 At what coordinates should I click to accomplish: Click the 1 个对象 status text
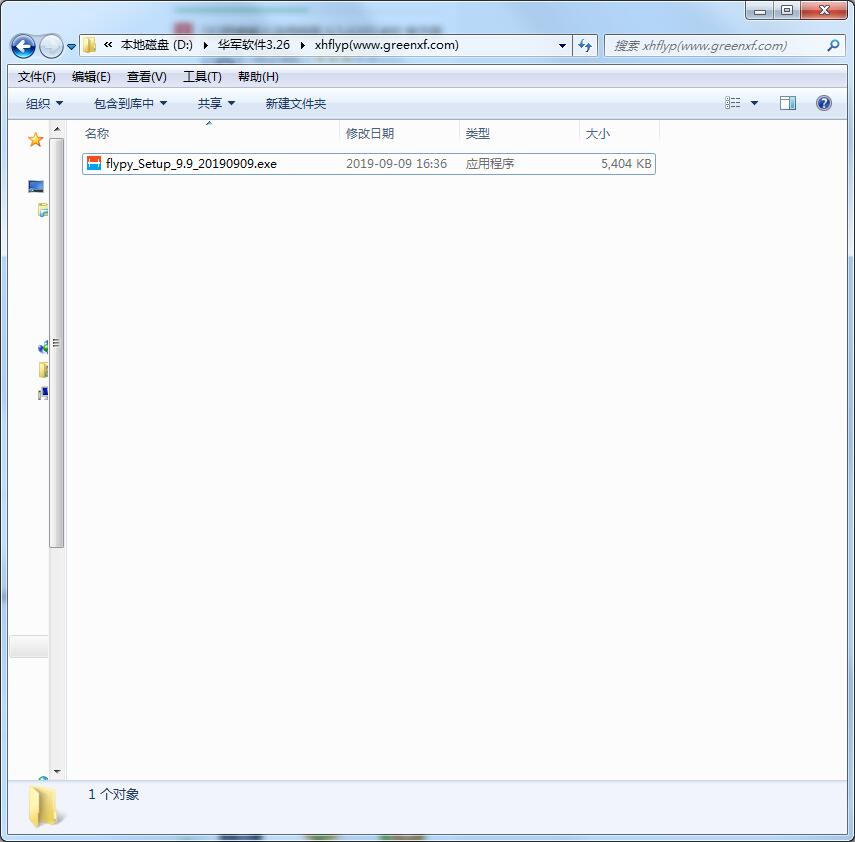(x=113, y=794)
